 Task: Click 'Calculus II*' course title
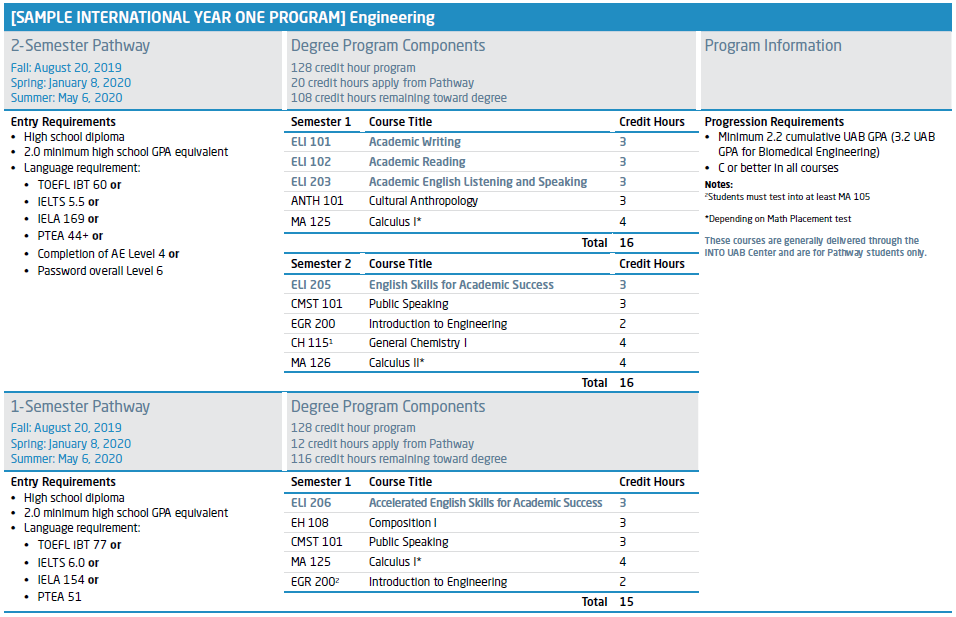[x=396, y=363]
